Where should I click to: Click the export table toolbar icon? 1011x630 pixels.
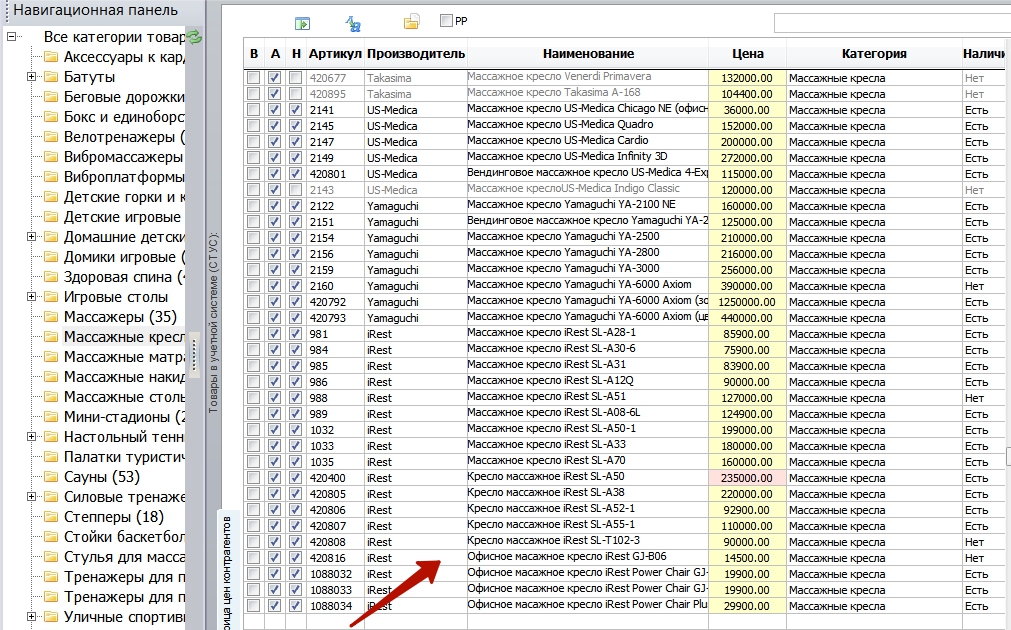pos(302,24)
